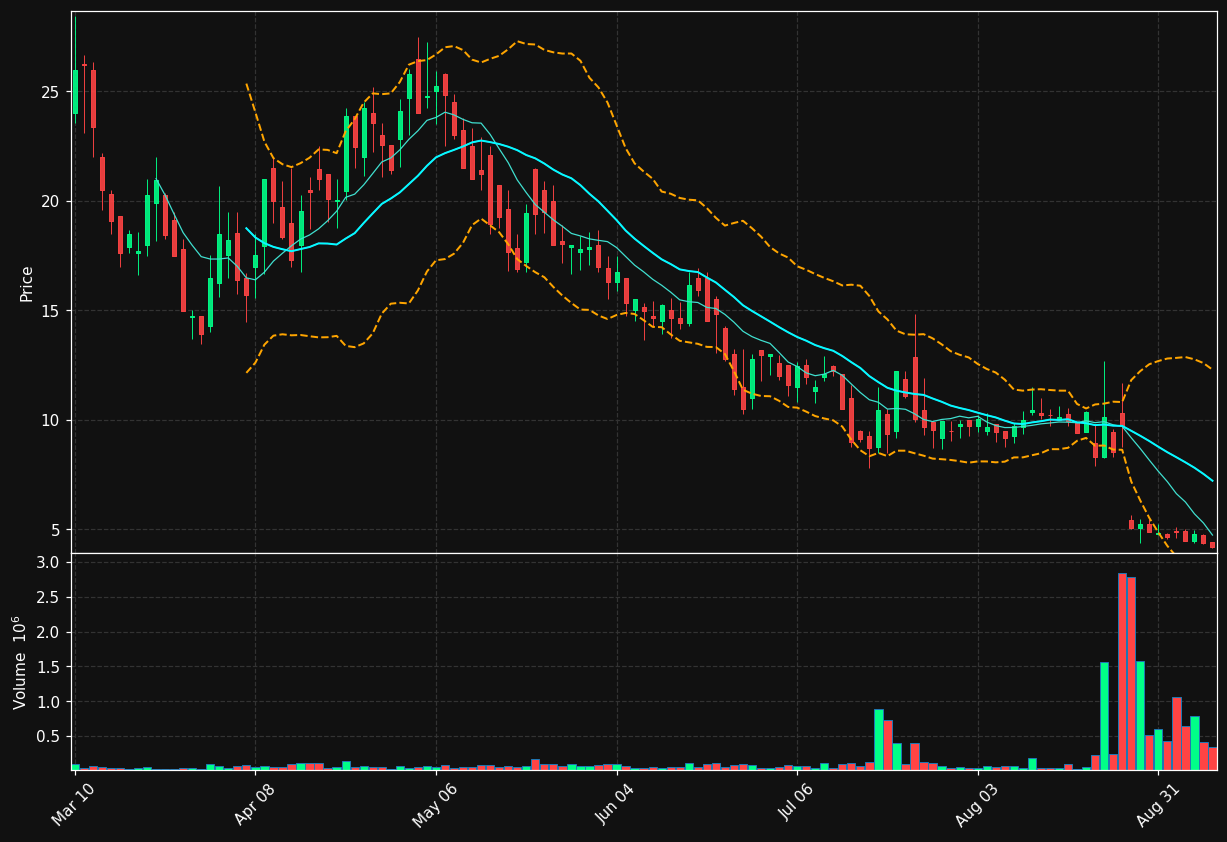Select the volume tick label '1.0'
This screenshot has height=842, width=1227.
tap(50, 702)
